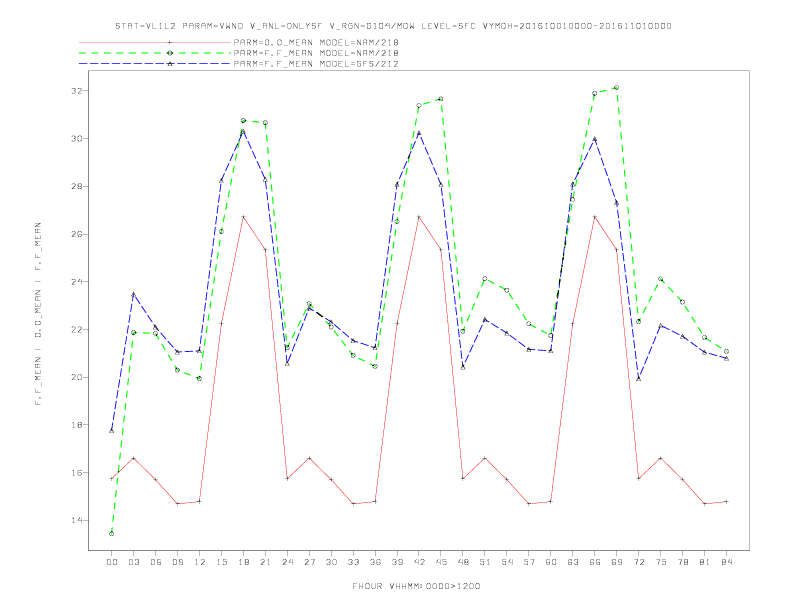
Task: Click y-axis tick label 20
Action: tap(77, 377)
